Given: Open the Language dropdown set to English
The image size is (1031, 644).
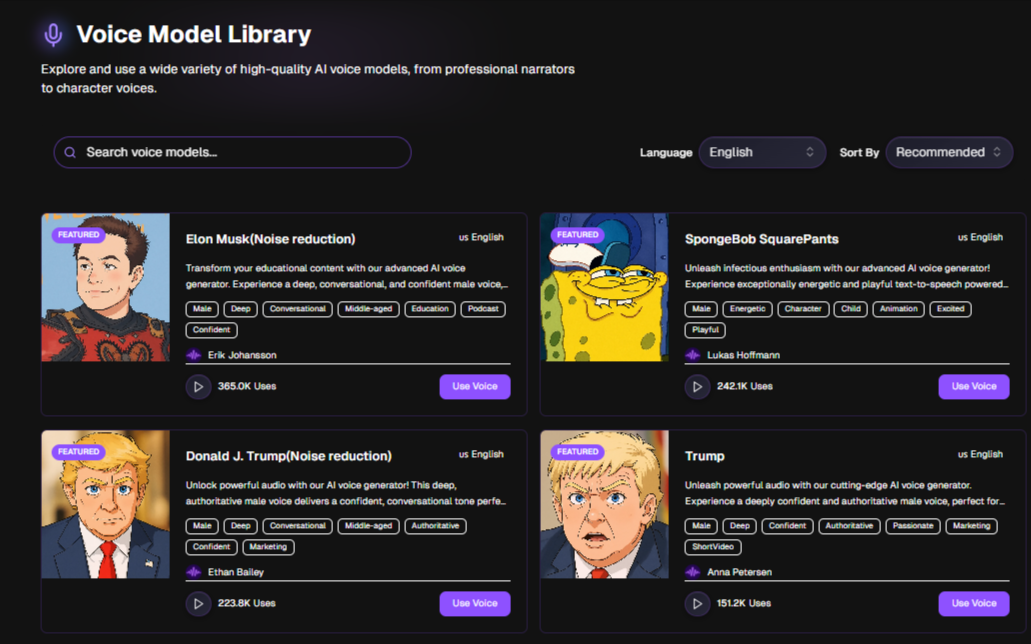Looking at the screenshot, I should [x=762, y=153].
